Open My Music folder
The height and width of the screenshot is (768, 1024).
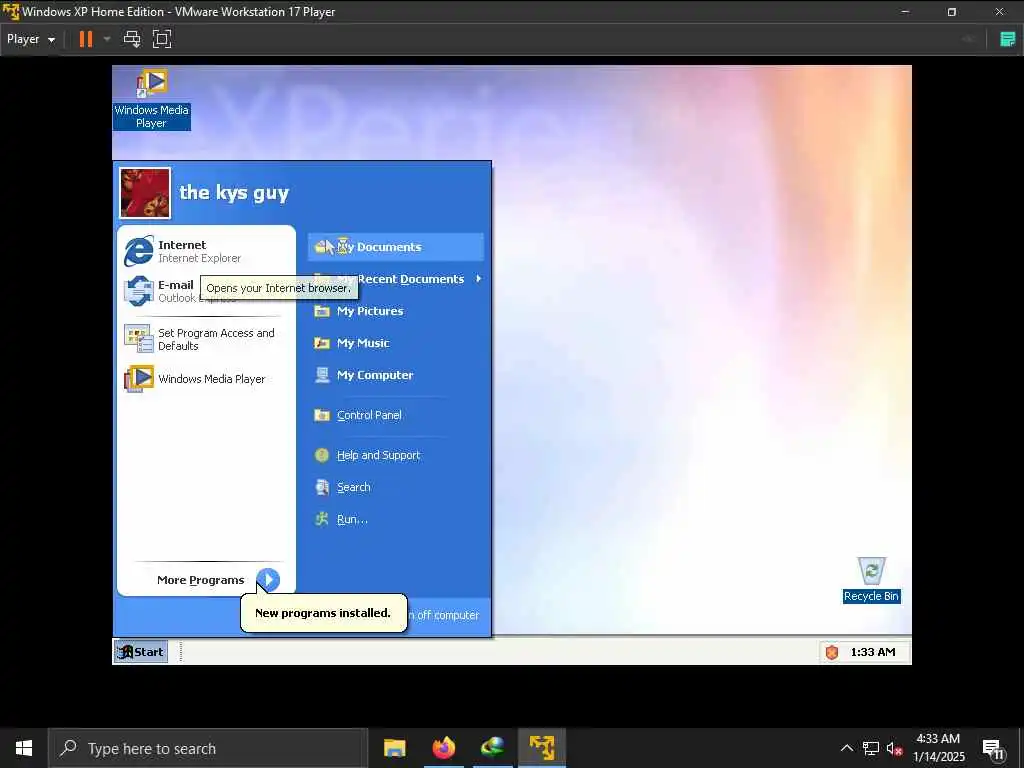tap(395, 343)
